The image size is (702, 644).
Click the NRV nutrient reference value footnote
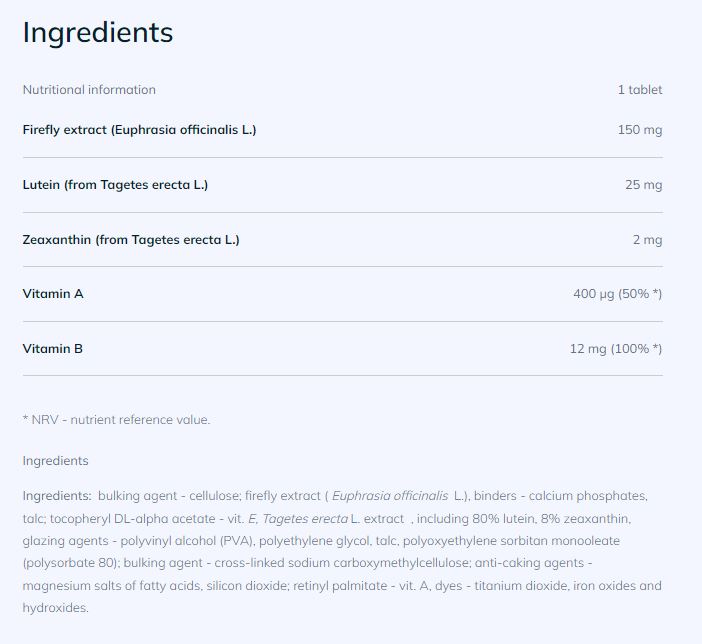click(x=116, y=420)
